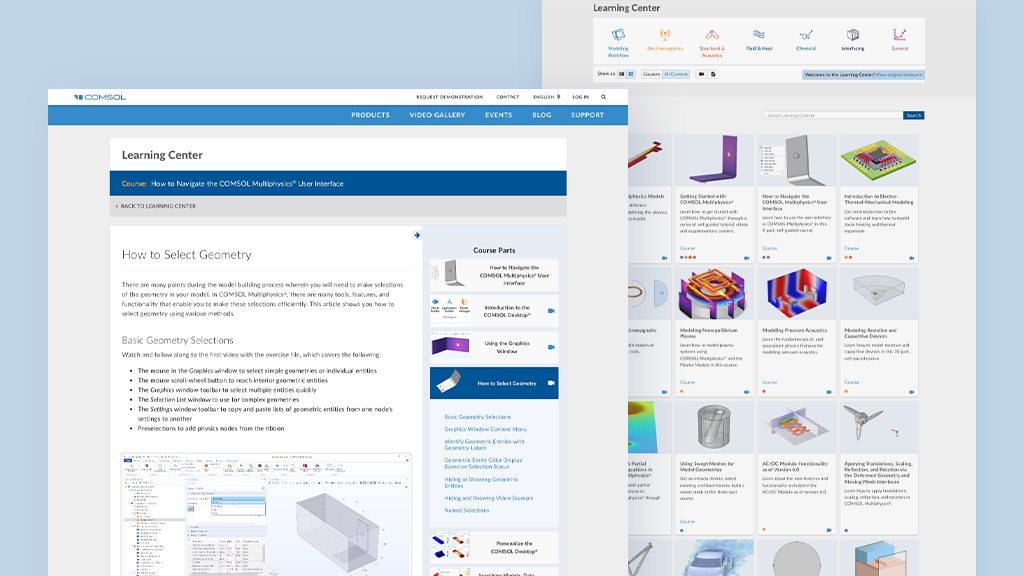This screenshot has height=576, width=1024.
Task: Switch to list view in Show as
Action: pyautogui.click(x=621, y=74)
